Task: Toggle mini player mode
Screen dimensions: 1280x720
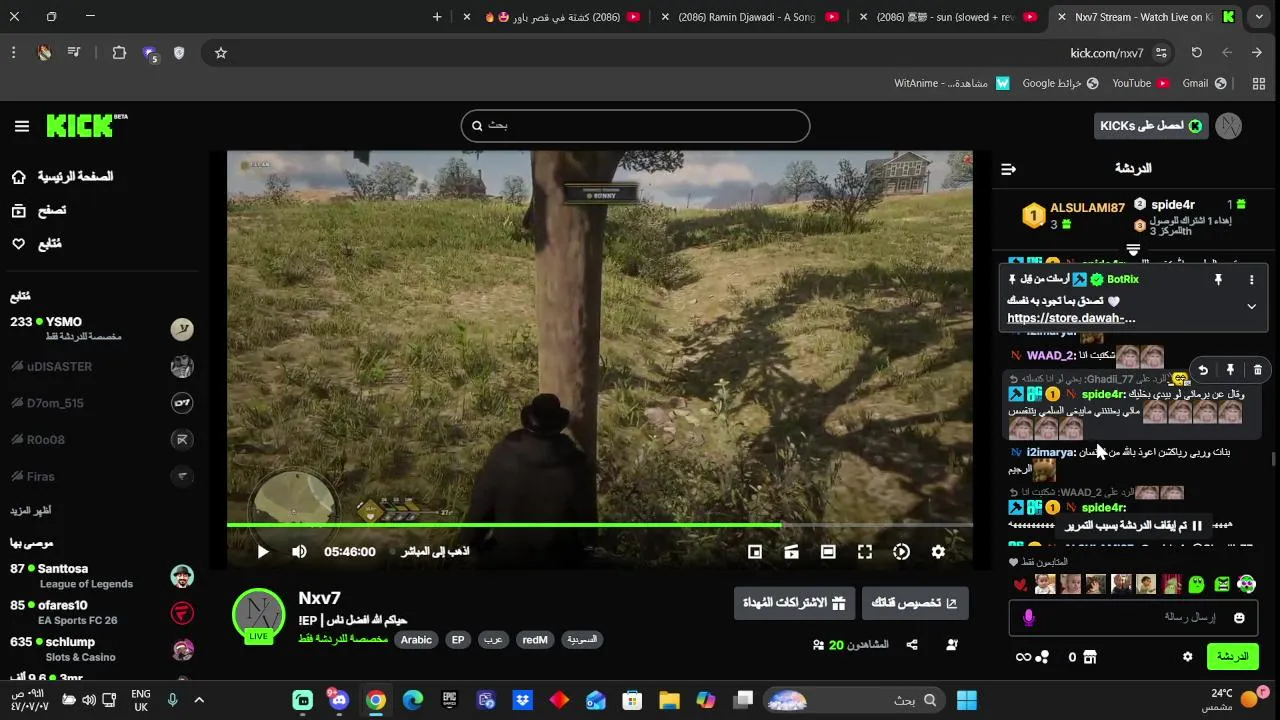Action: [x=755, y=552]
